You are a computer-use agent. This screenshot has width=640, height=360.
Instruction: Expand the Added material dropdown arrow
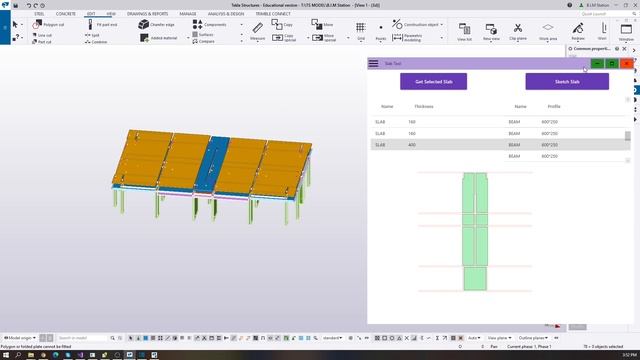pyautogui.click(x=188, y=38)
